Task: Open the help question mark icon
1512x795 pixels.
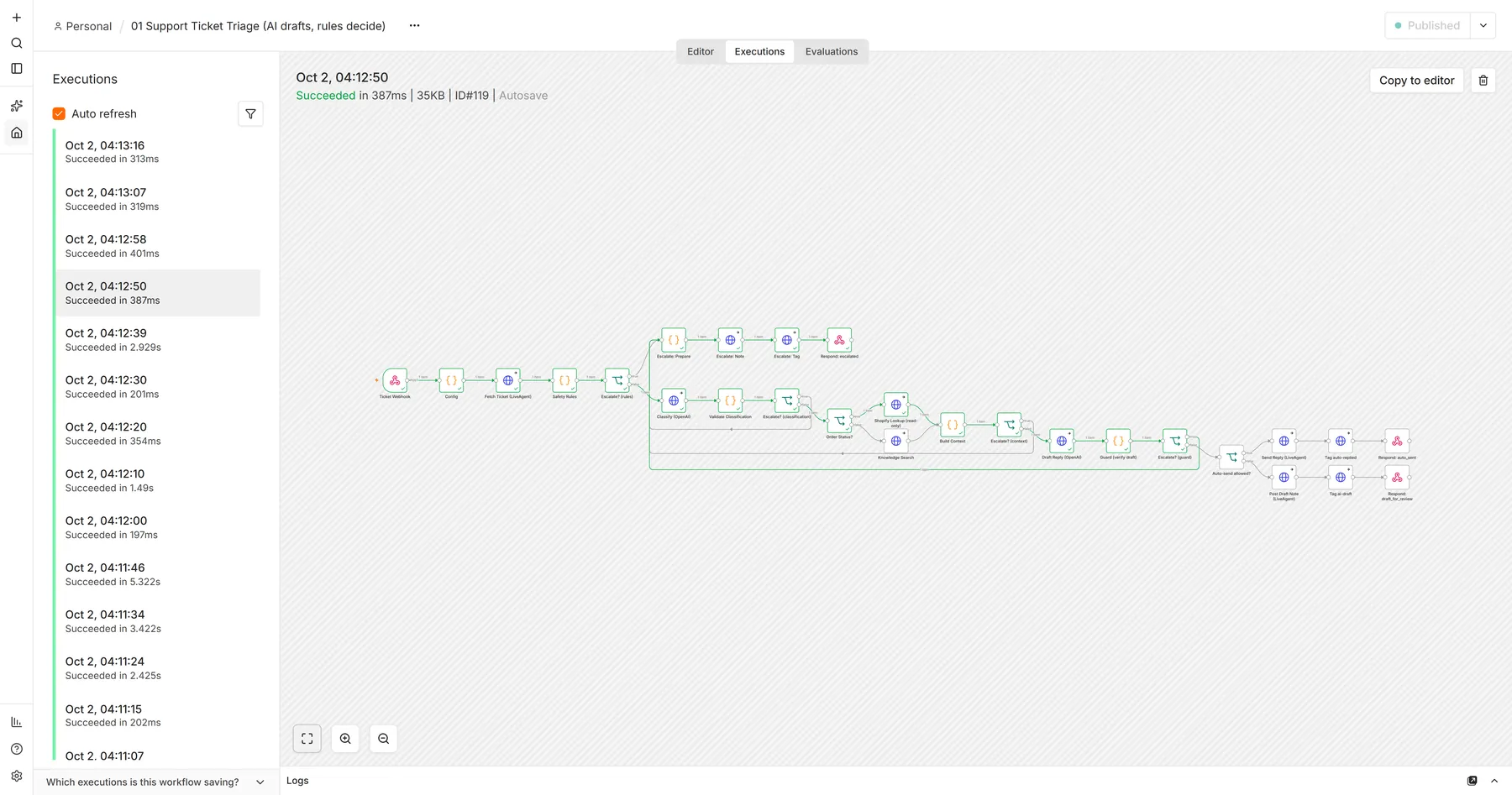Action: 16,749
